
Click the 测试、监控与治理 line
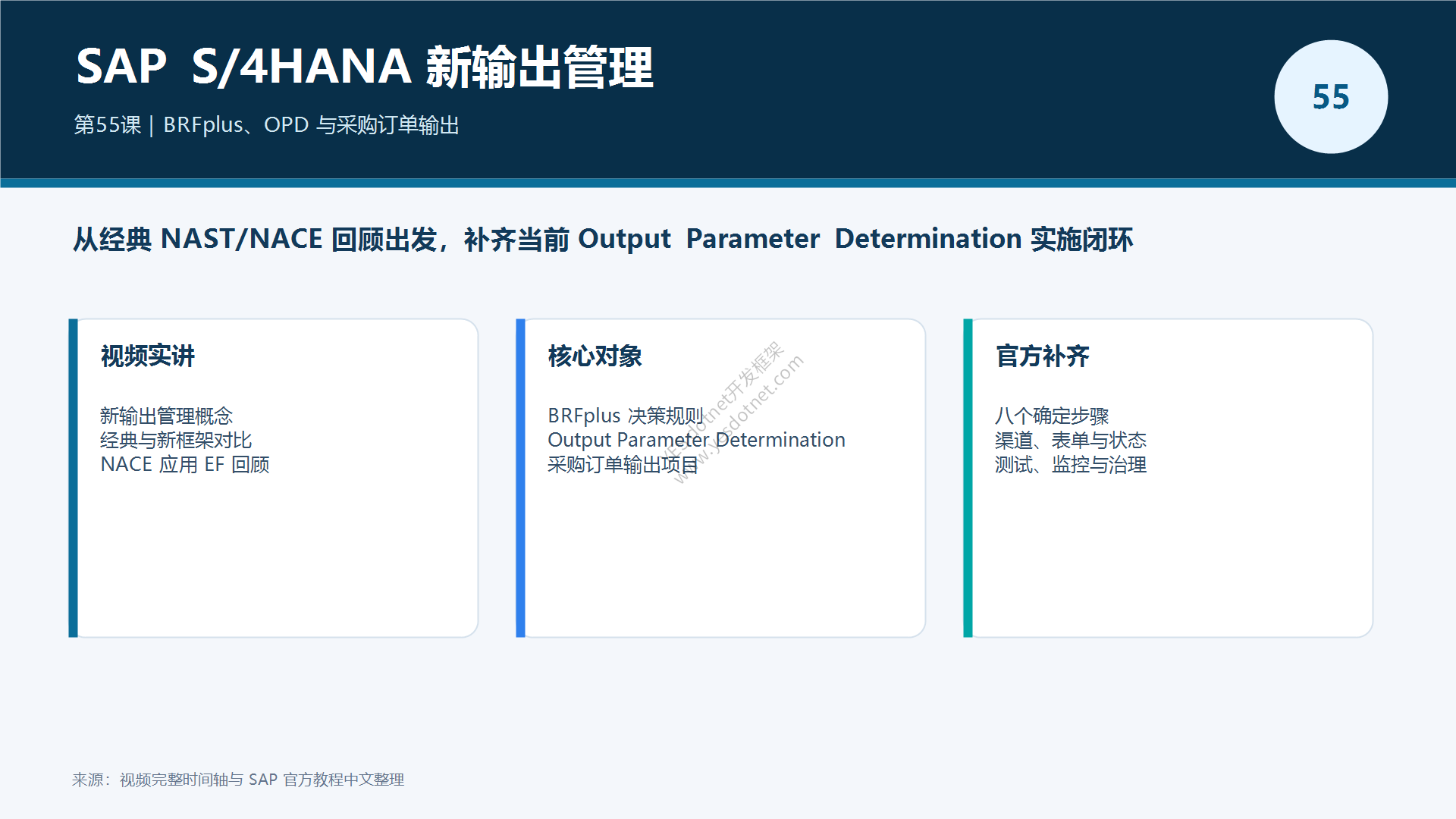pyautogui.click(x=1071, y=465)
